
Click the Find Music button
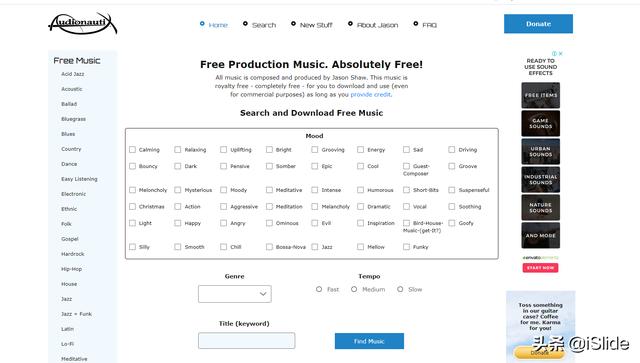tap(369, 341)
